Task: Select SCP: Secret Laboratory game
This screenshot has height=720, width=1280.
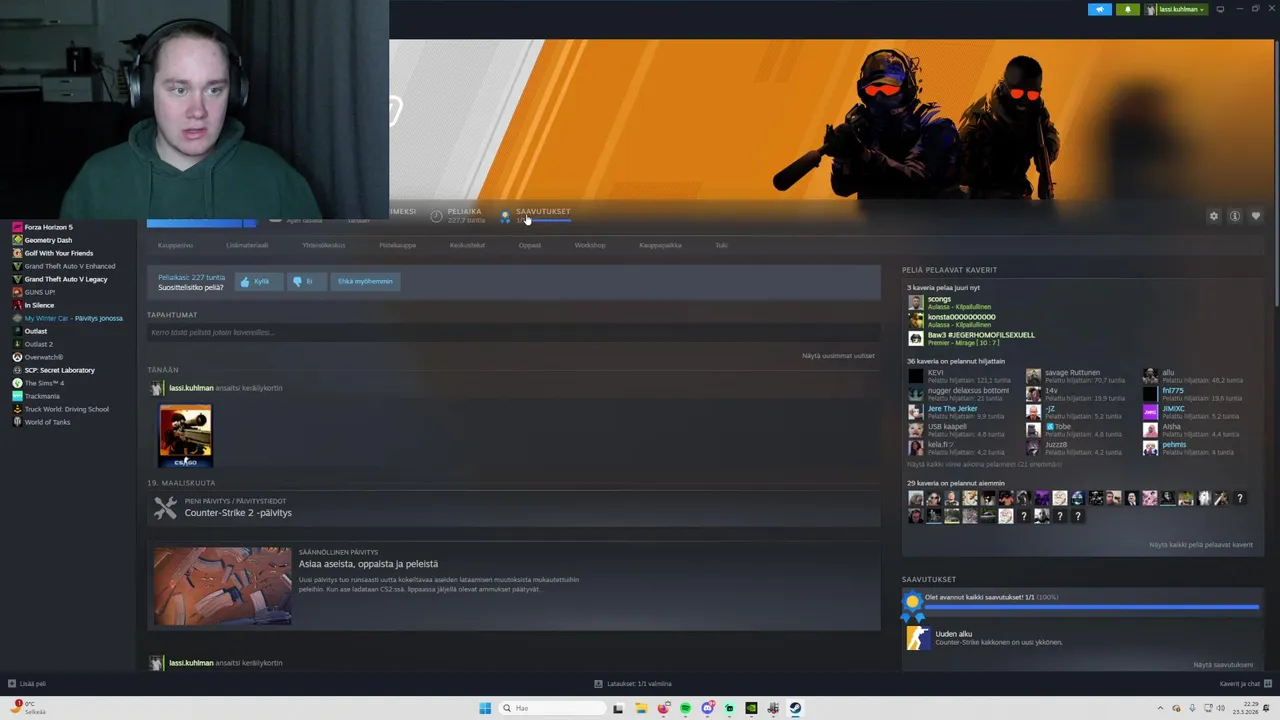Action: click(x=59, y=370)
